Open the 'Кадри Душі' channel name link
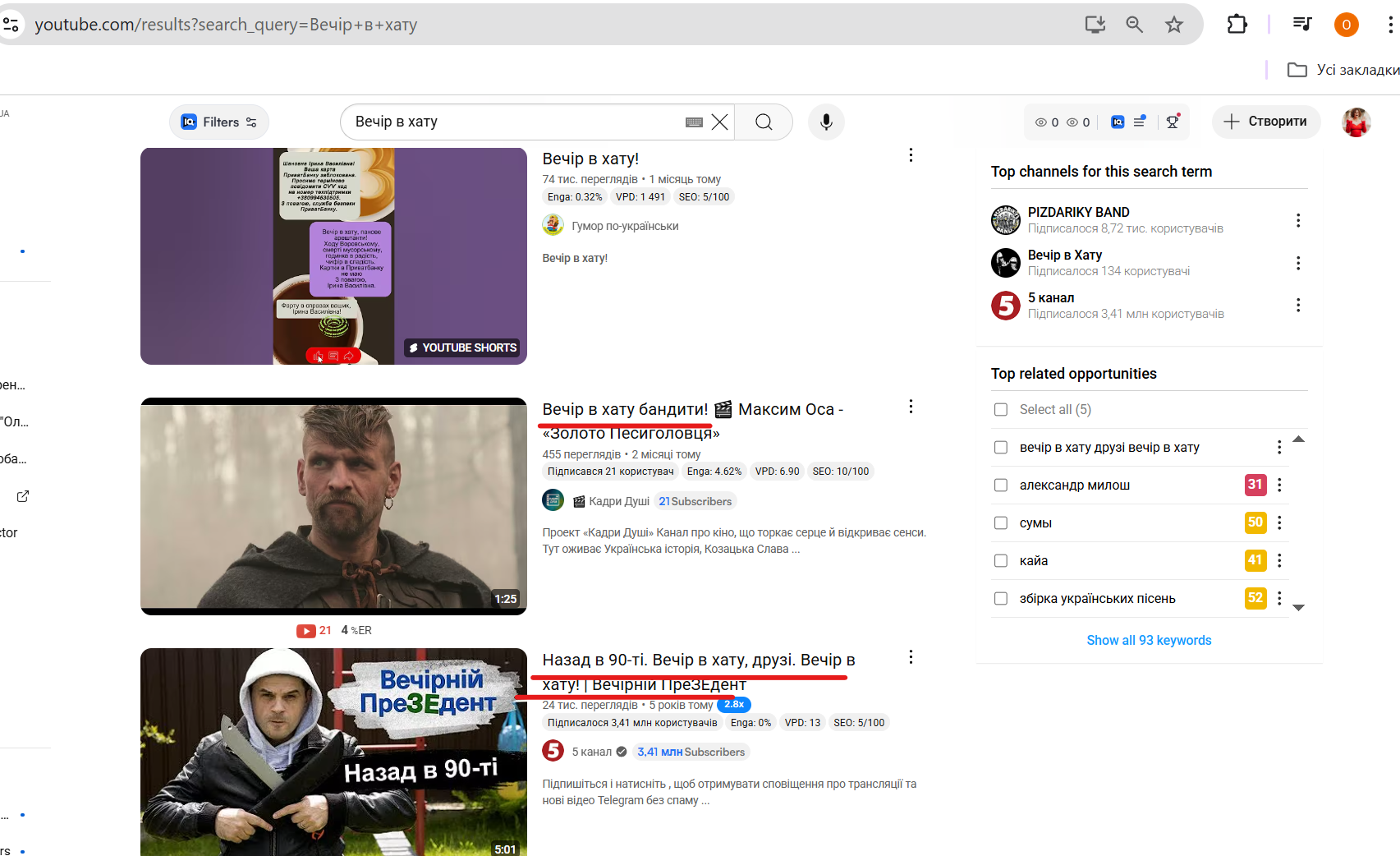 tap(619, 501)
